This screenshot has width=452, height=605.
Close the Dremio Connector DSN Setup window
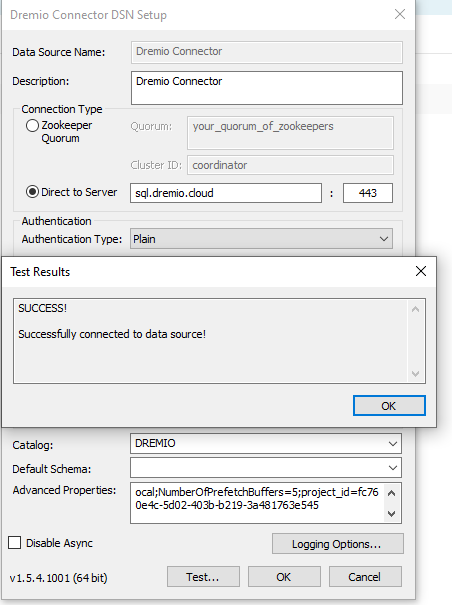click(x=400, y=15)
